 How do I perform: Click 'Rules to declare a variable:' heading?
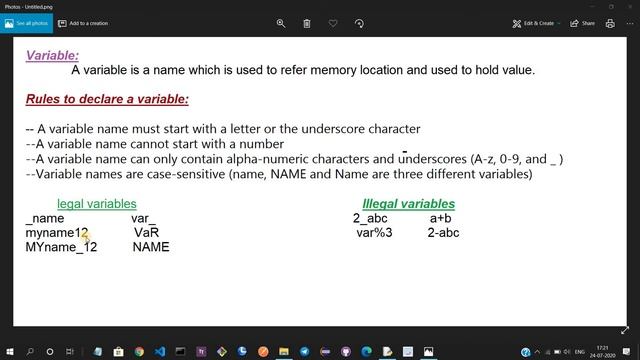pyautogui.click(x=107, y=99)
